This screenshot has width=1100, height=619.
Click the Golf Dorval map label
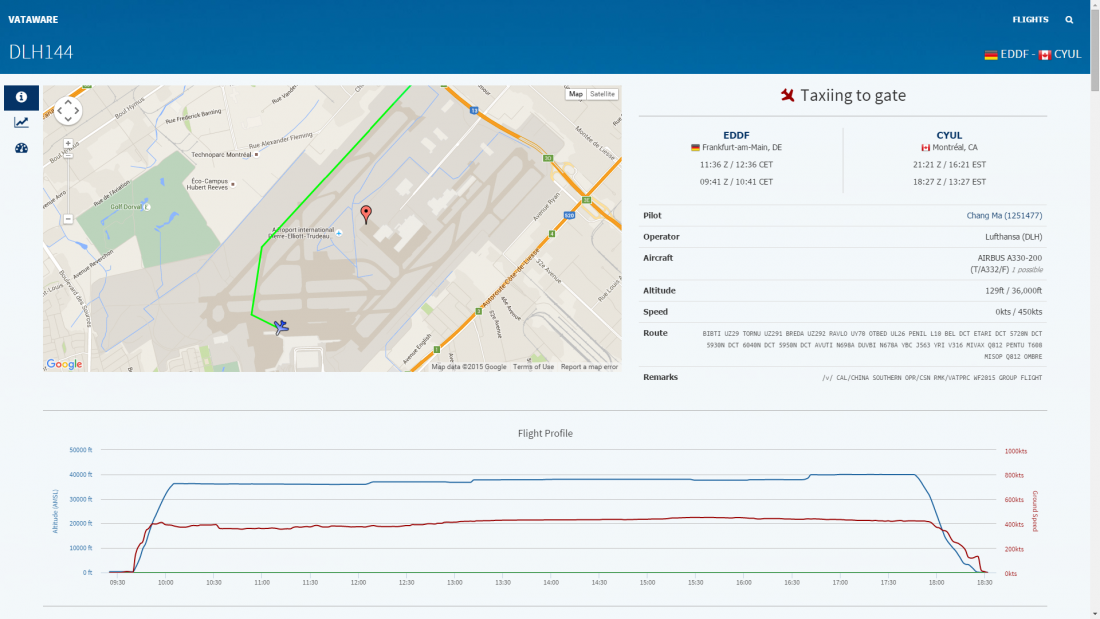(x=126, y=206)
